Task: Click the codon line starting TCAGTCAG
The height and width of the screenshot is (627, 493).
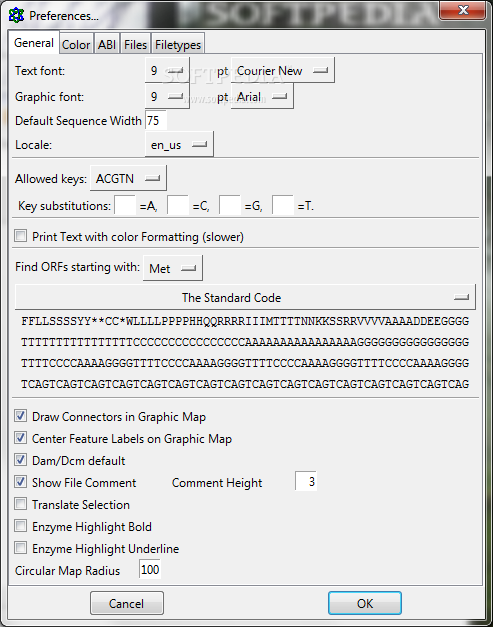Action: [x=245, y=384]
